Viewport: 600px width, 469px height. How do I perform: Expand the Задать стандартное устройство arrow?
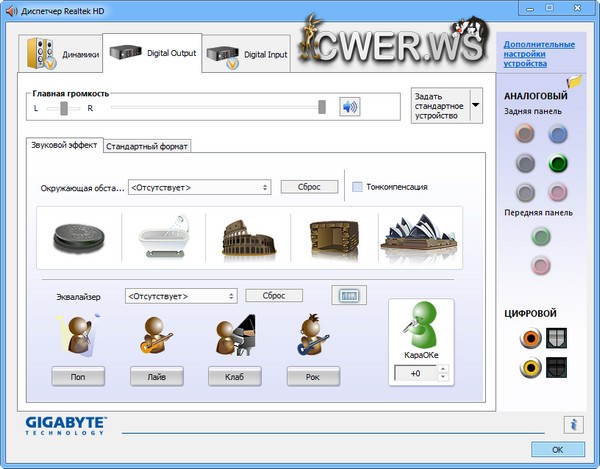475,105
